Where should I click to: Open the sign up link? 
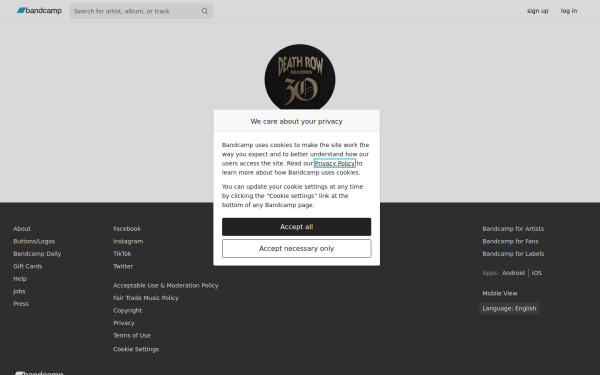(537, 11)
